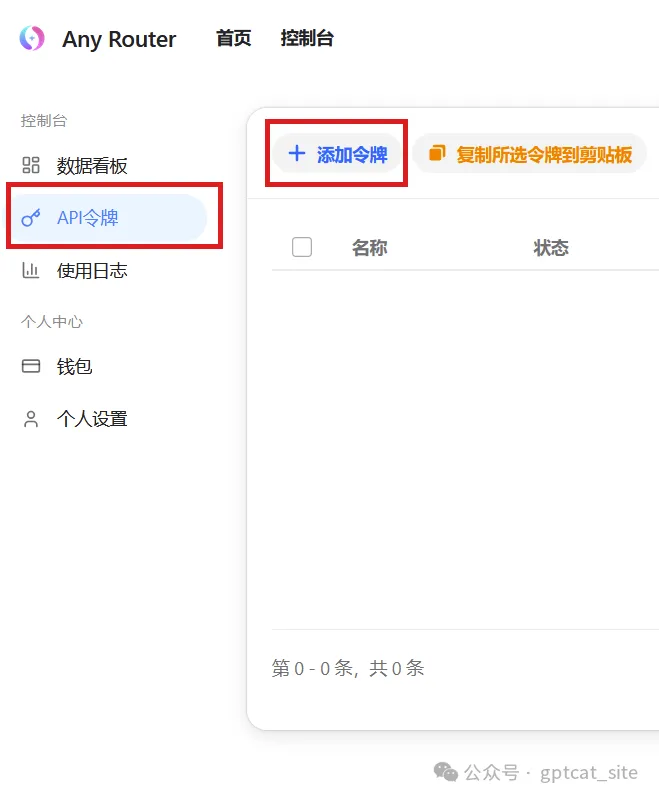This screenshot has height=799, width=659.
Task: Open the 首页 navigation link
Action: (233, 38)
